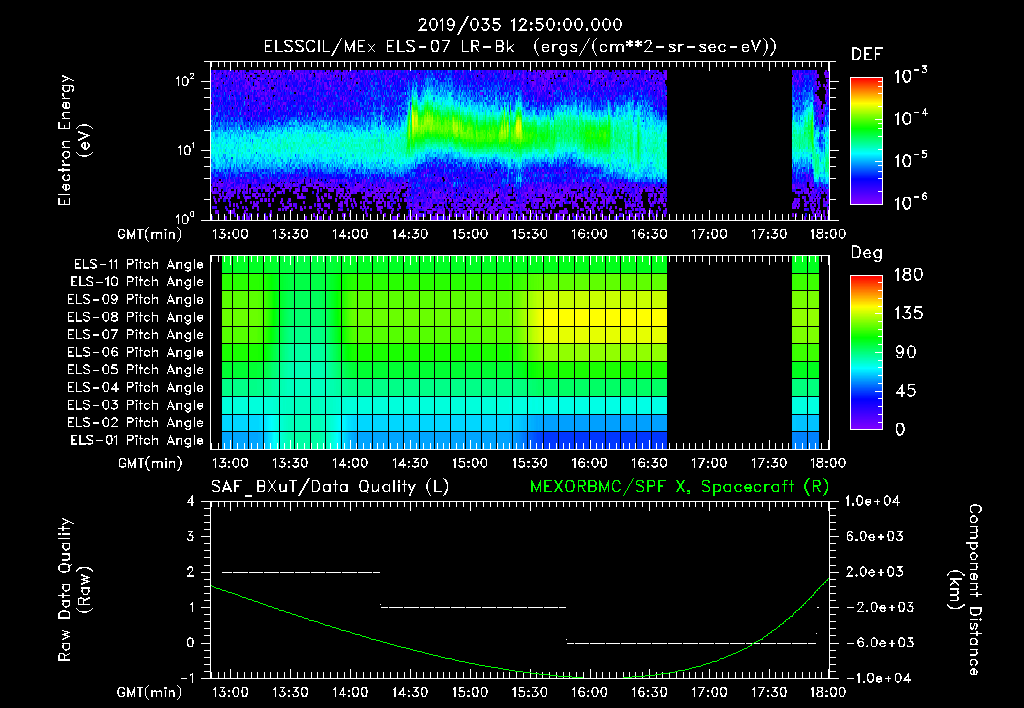Click the 10⁻³ value on DEF scale
The width and height of the screenshot is (1024, 708).
coord(910,75)
